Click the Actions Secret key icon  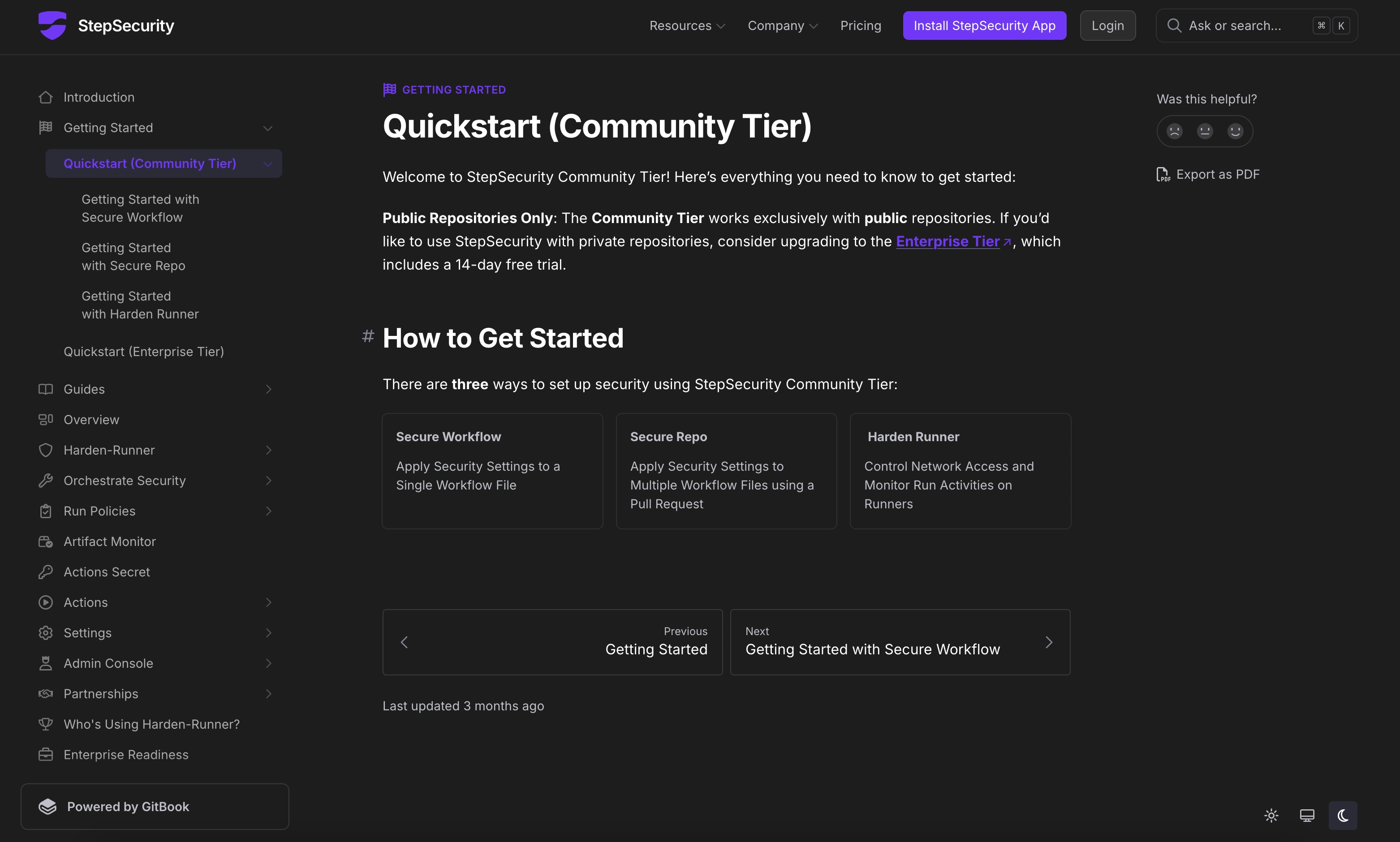click(x=45, y=572)
